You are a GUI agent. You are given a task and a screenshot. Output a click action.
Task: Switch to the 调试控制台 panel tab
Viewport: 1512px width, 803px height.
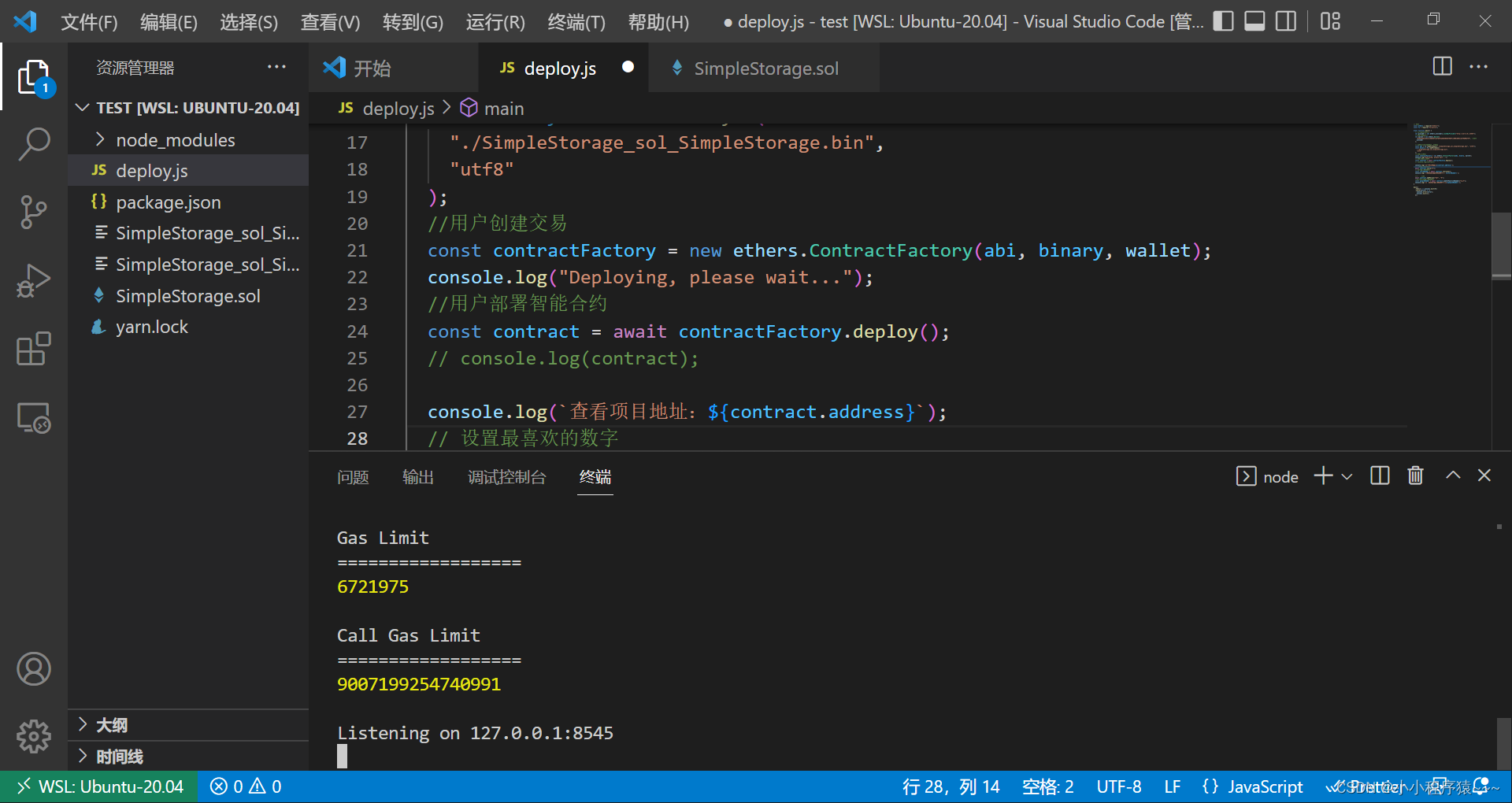click(x=506, y=477)
